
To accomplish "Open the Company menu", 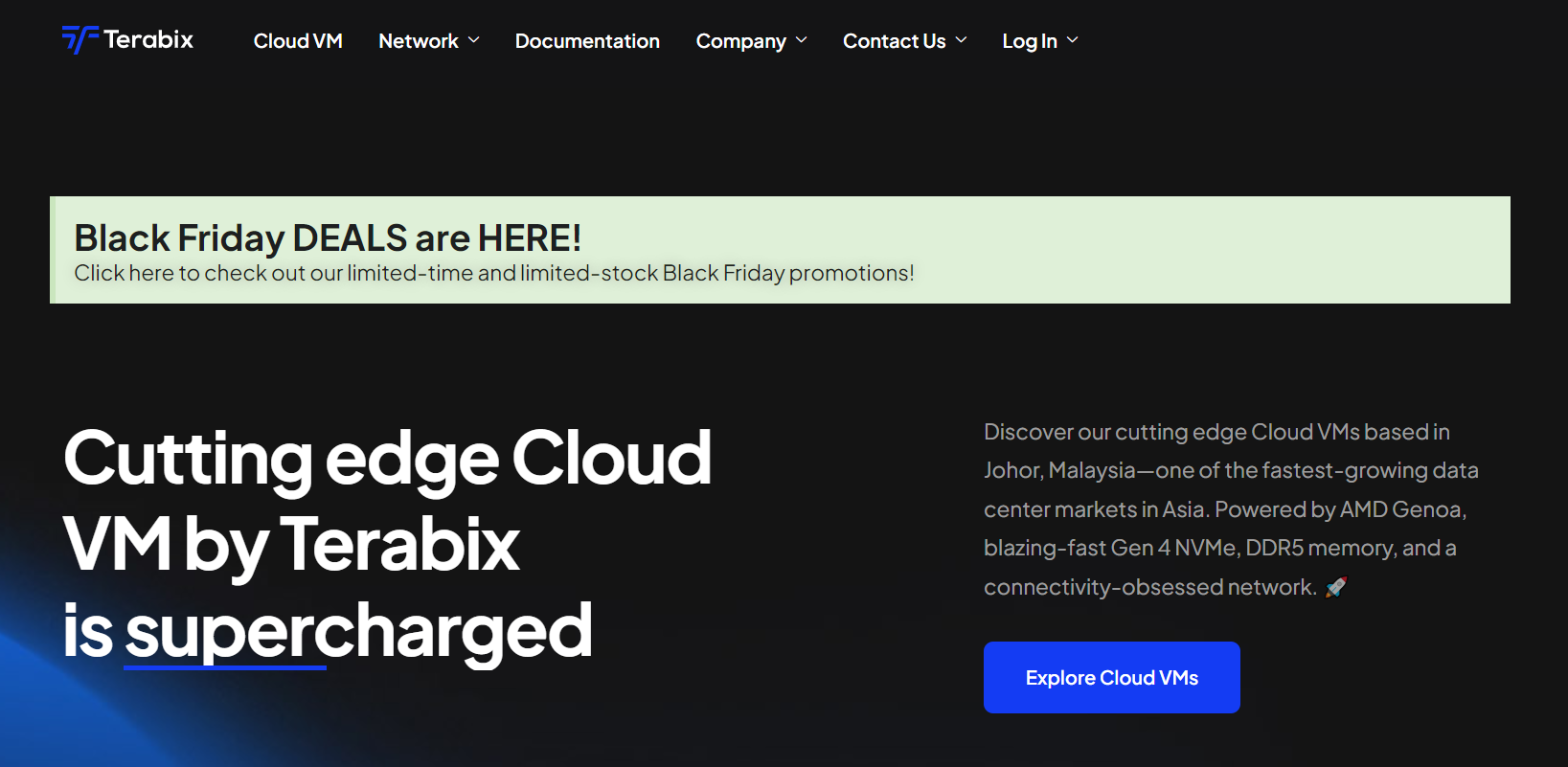I will (741, 41).
